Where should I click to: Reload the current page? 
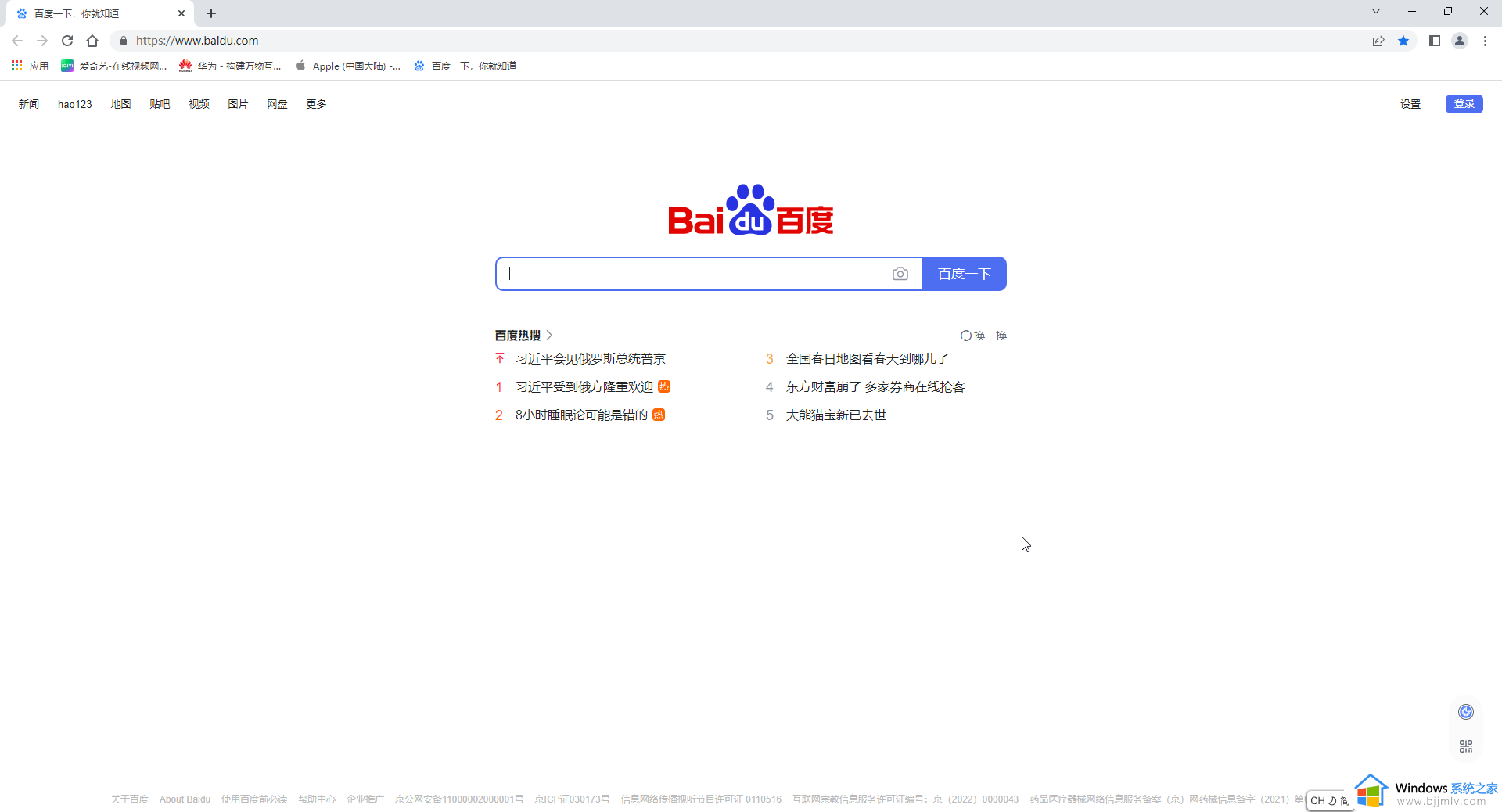pos(67,41)
